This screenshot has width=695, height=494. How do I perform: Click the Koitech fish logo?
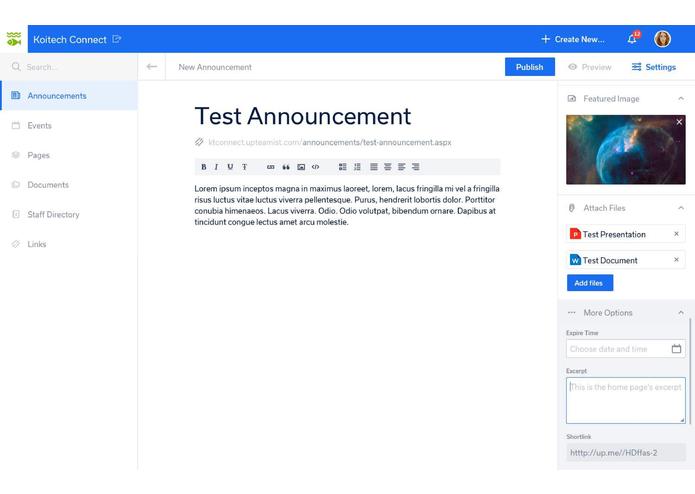click(14, 39)
